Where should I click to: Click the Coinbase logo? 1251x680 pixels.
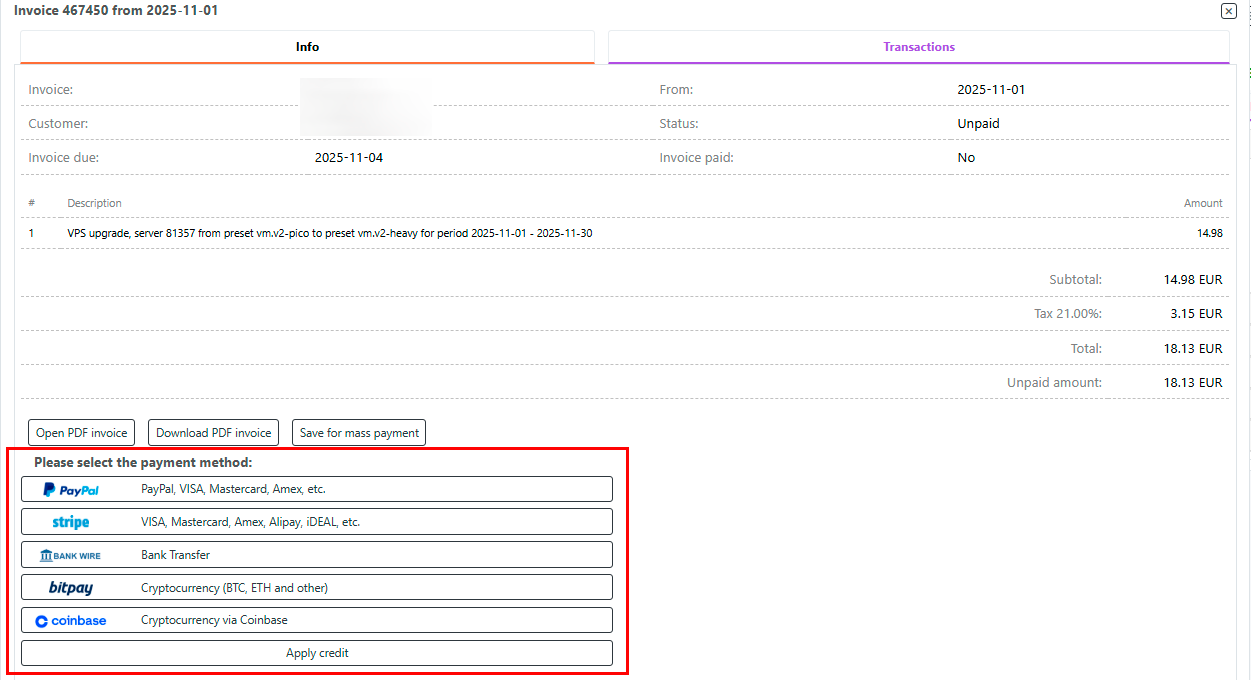(x=70, y=621)
